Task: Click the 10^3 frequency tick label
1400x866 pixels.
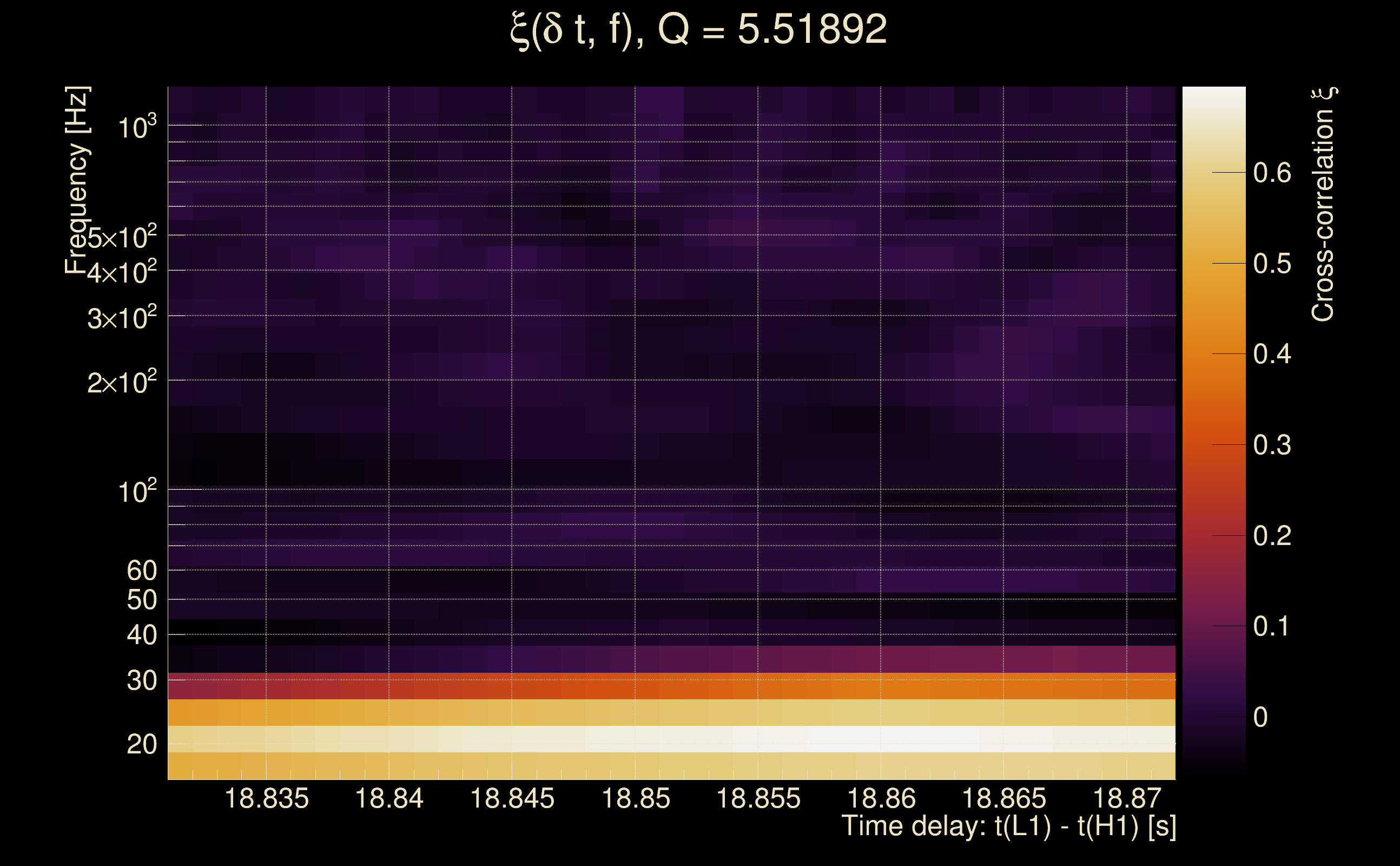Action: 137,127
